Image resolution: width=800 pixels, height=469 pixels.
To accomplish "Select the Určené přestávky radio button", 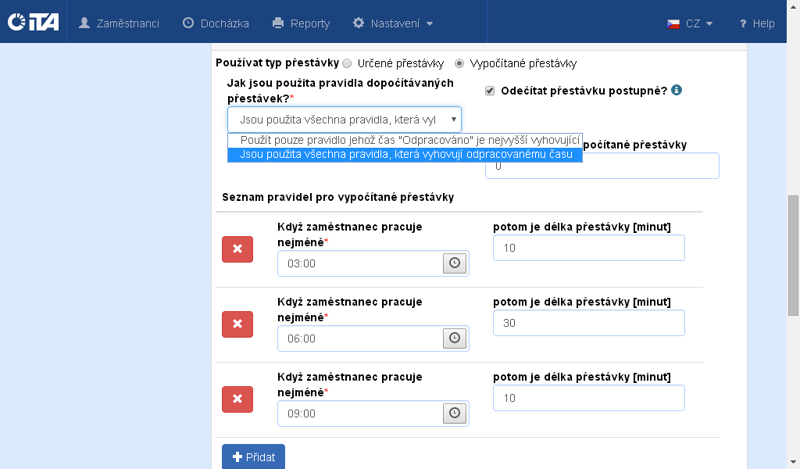I will (347, 63).
